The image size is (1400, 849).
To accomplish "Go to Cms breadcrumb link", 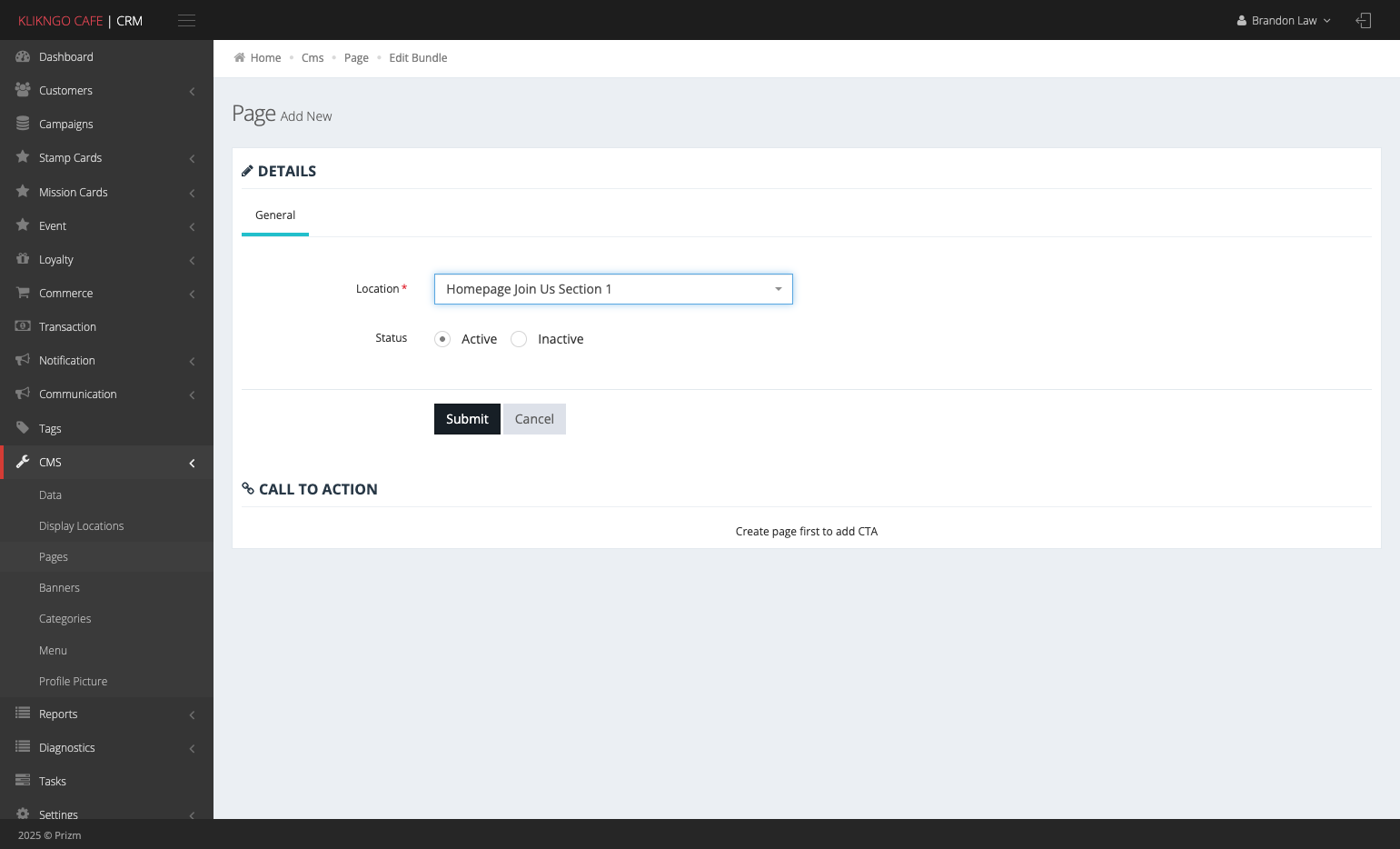I will pyautogui.click(x=313, y=57).
